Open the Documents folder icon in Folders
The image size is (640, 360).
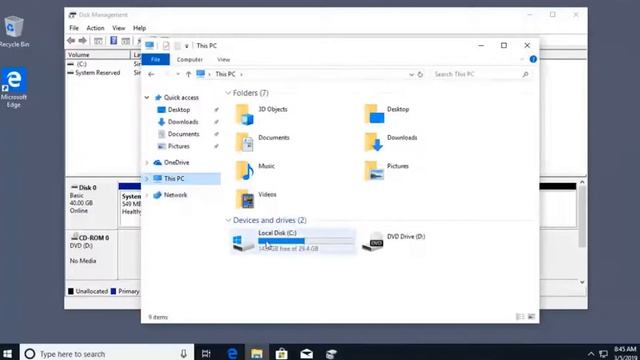click(x=244, y=142)
